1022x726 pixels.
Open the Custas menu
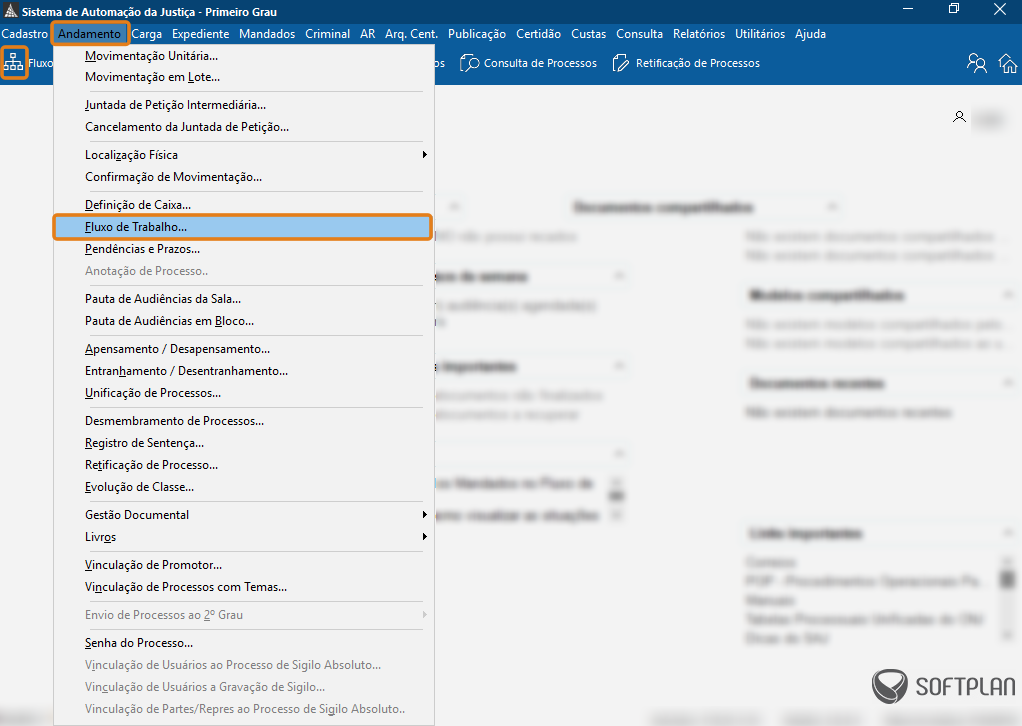(589, 34)
